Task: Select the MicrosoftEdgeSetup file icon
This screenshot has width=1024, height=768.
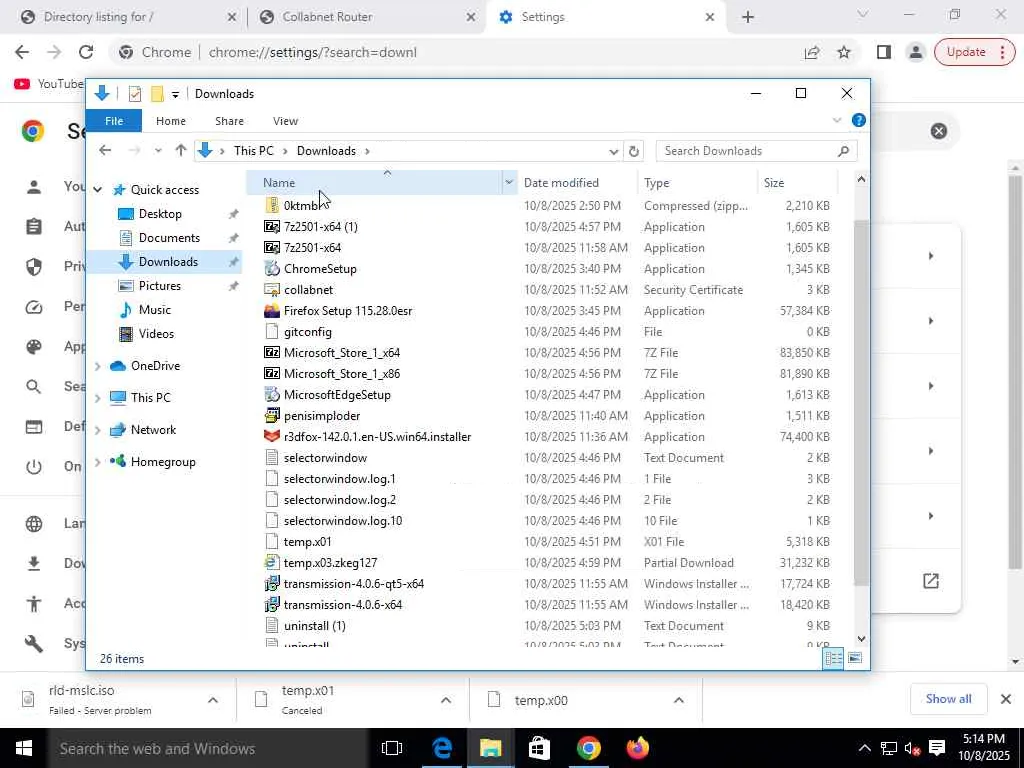Action: [272, 394]
